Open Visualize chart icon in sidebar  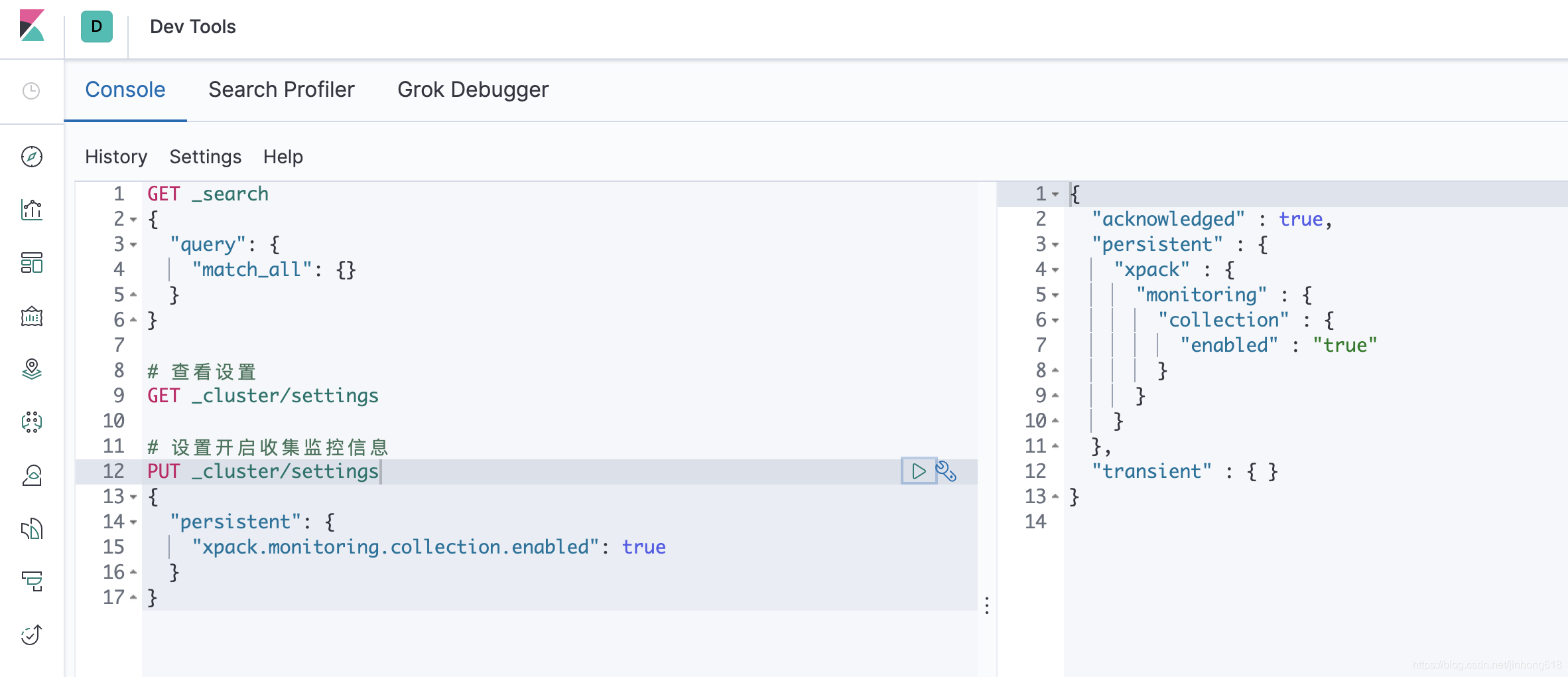tap(31, 210)
